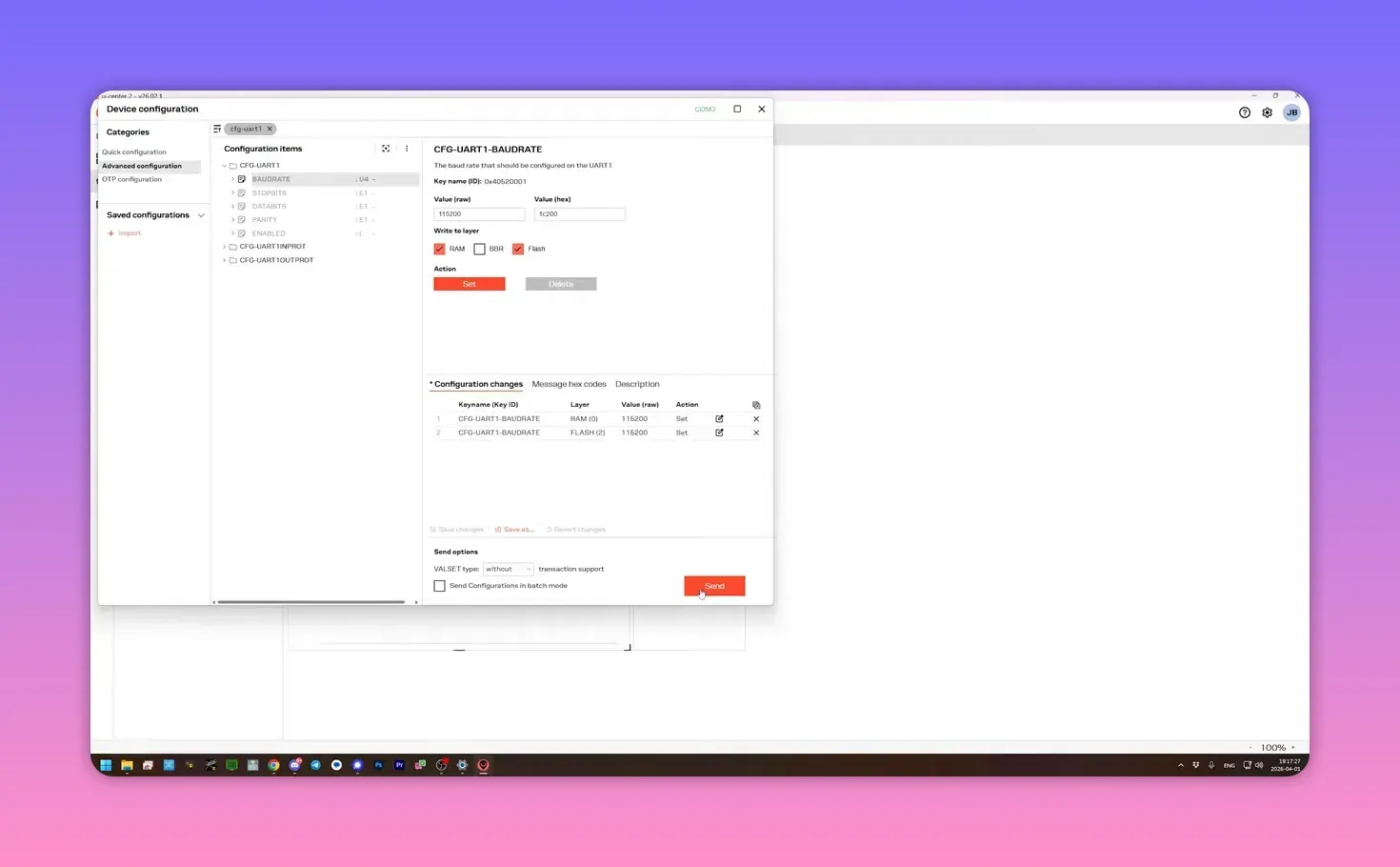Image resolution: width=1400 pixels, height=867 pixels.
Task: Open the filter icon beside the cfg-uart1 chip
Action: (217, 129)
